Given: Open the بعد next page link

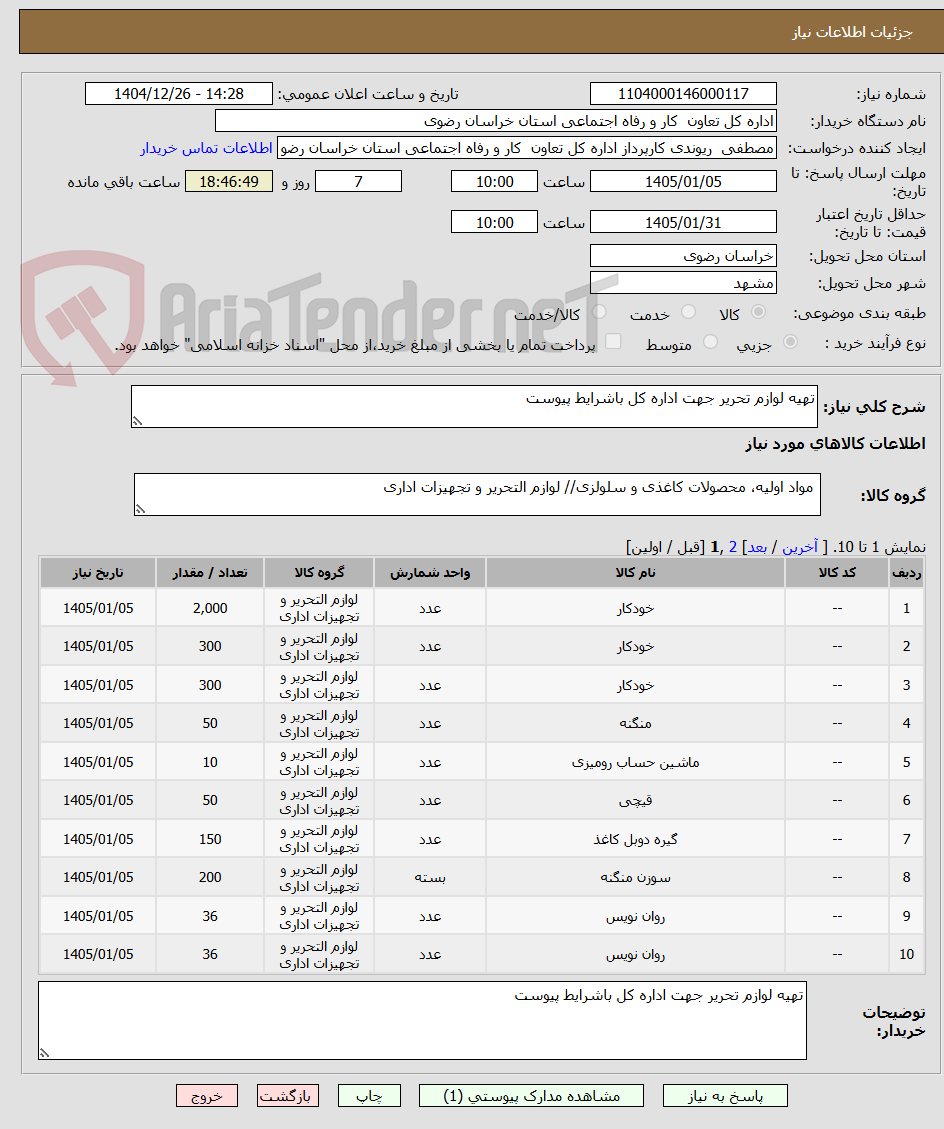Looking at the screenshot, I should click(x=757, y=547).
